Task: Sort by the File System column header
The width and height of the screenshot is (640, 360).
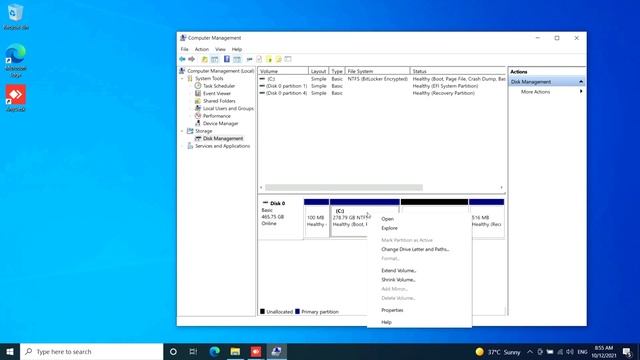Action: tap(378, 71)
